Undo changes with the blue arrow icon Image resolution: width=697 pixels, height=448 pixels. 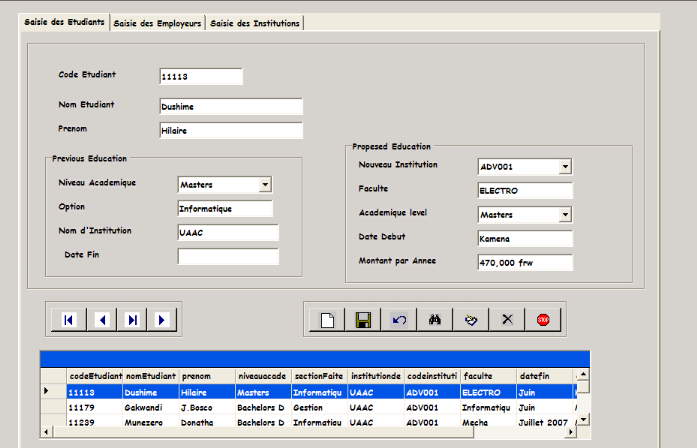point(399,320)
